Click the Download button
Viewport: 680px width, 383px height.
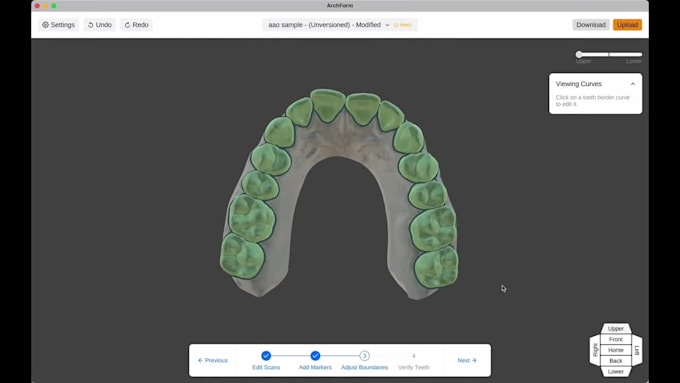click(591, 25)
